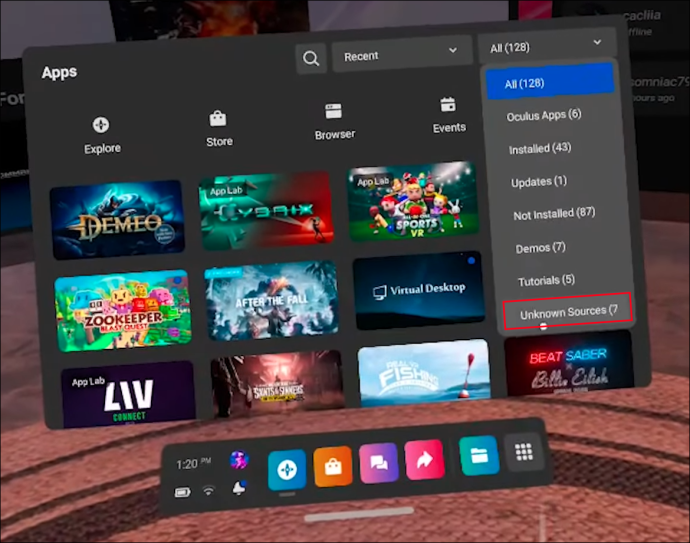Choose Updates (1) filter
Viewport: 690px width, 543px height.
point(539,181)
